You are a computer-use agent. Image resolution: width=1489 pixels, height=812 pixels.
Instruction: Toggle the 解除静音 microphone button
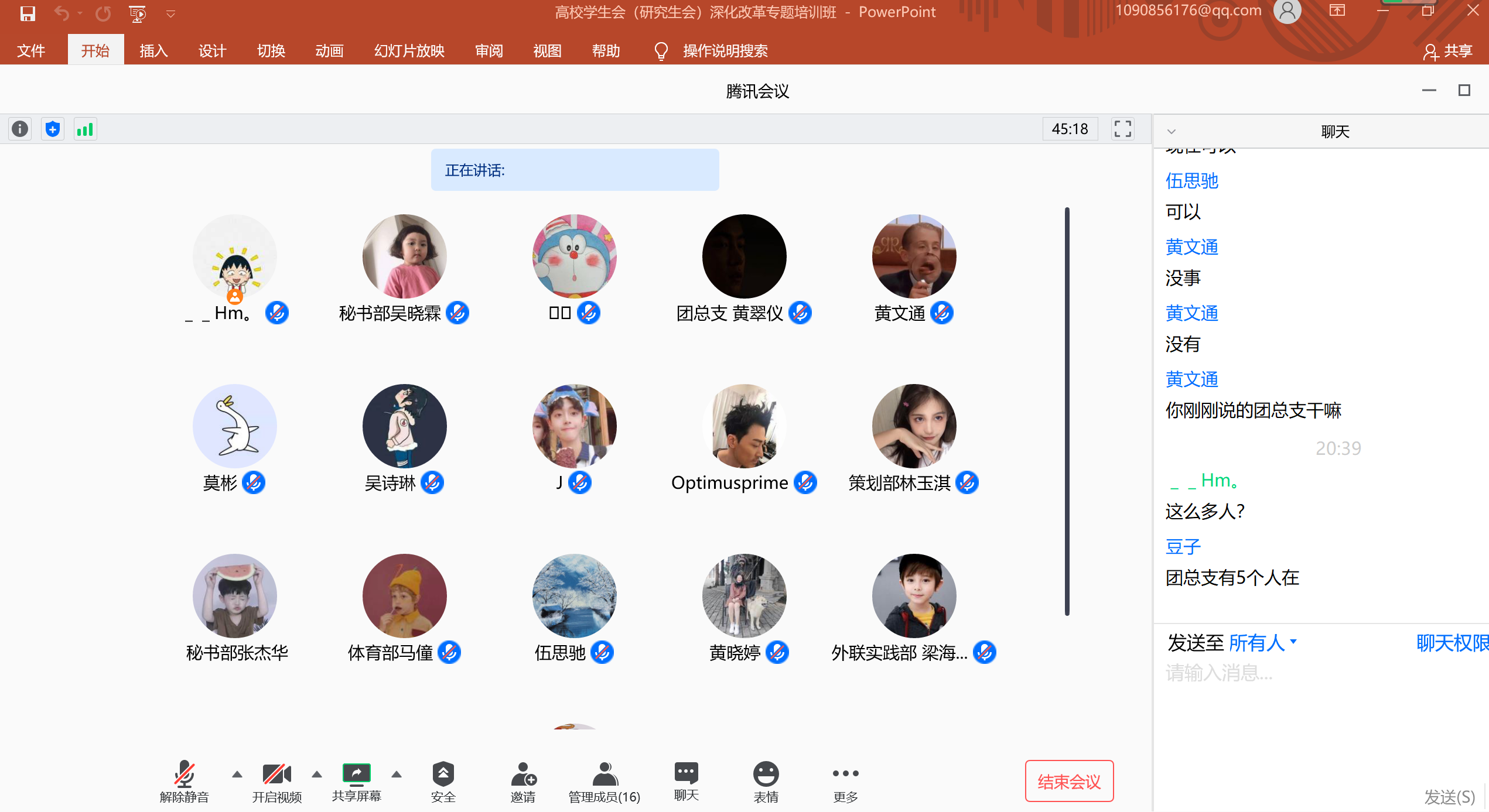(185, 782)
